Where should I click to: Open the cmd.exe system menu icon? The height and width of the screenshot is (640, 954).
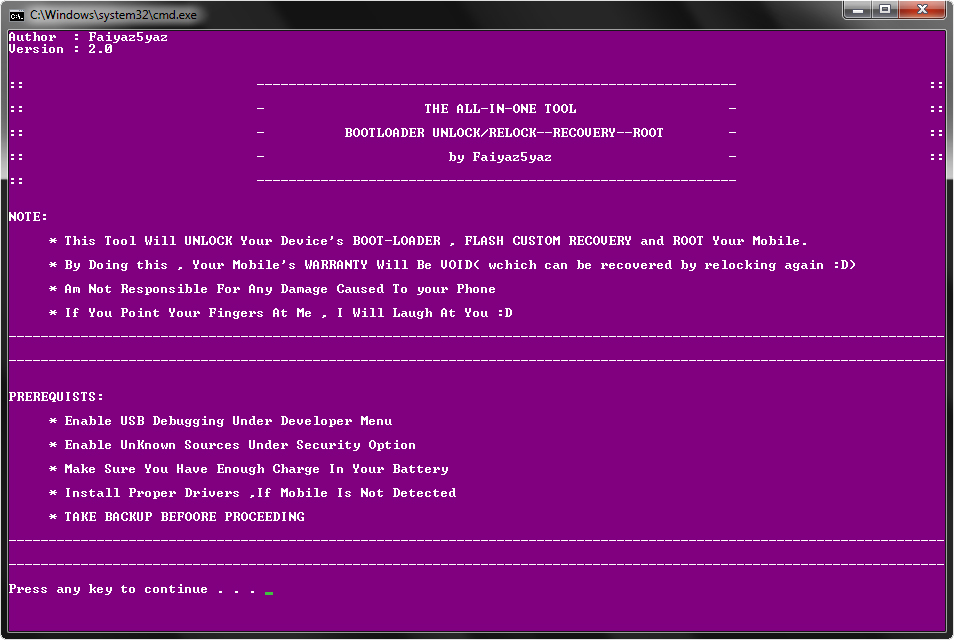[x=16, y=15]
